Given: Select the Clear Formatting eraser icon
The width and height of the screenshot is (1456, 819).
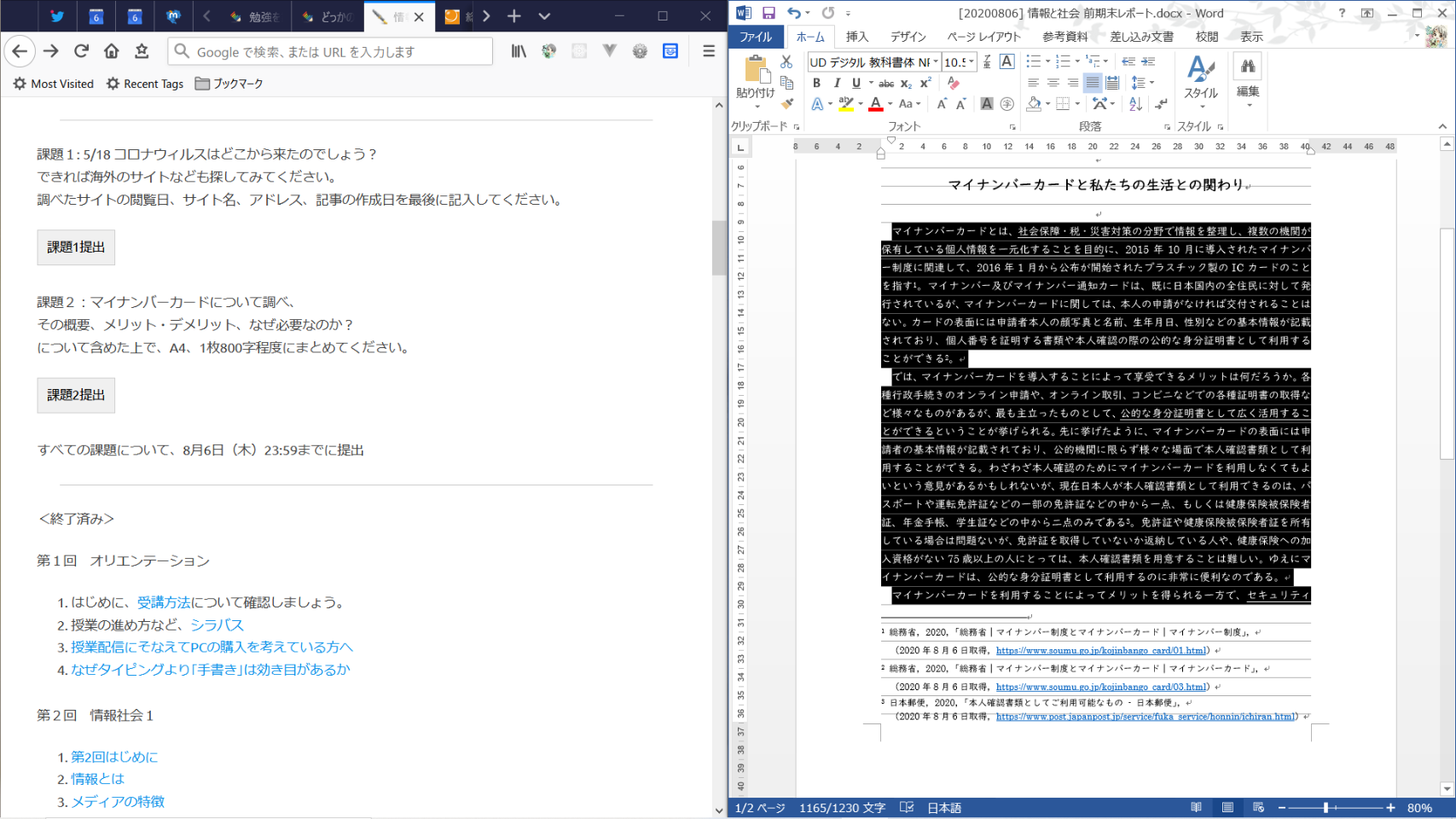Looking at the screenshot, I should tap(953, 84).
